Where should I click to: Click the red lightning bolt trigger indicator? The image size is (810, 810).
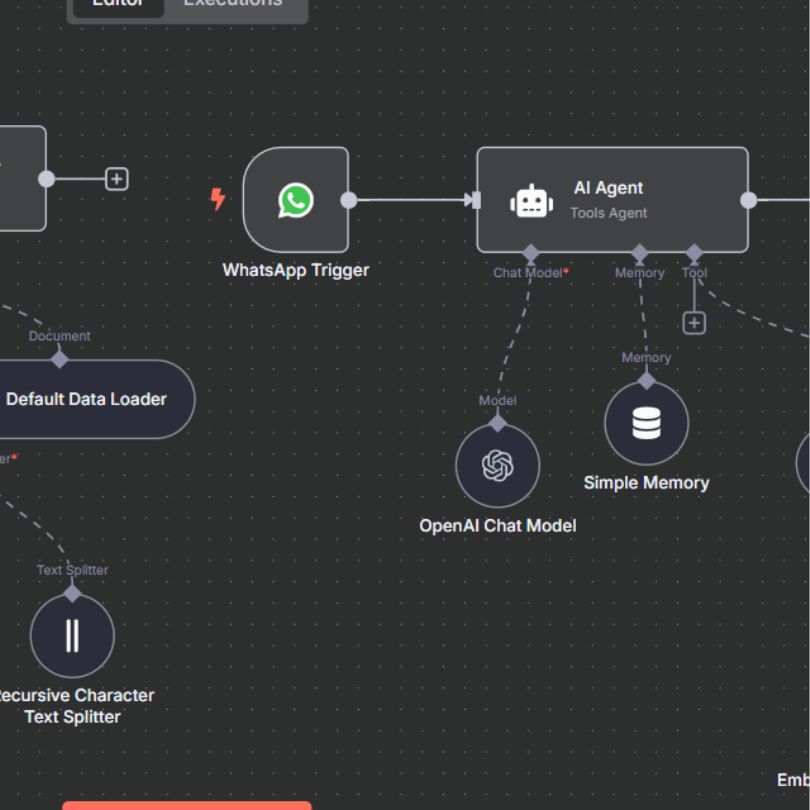pos(217,200)
